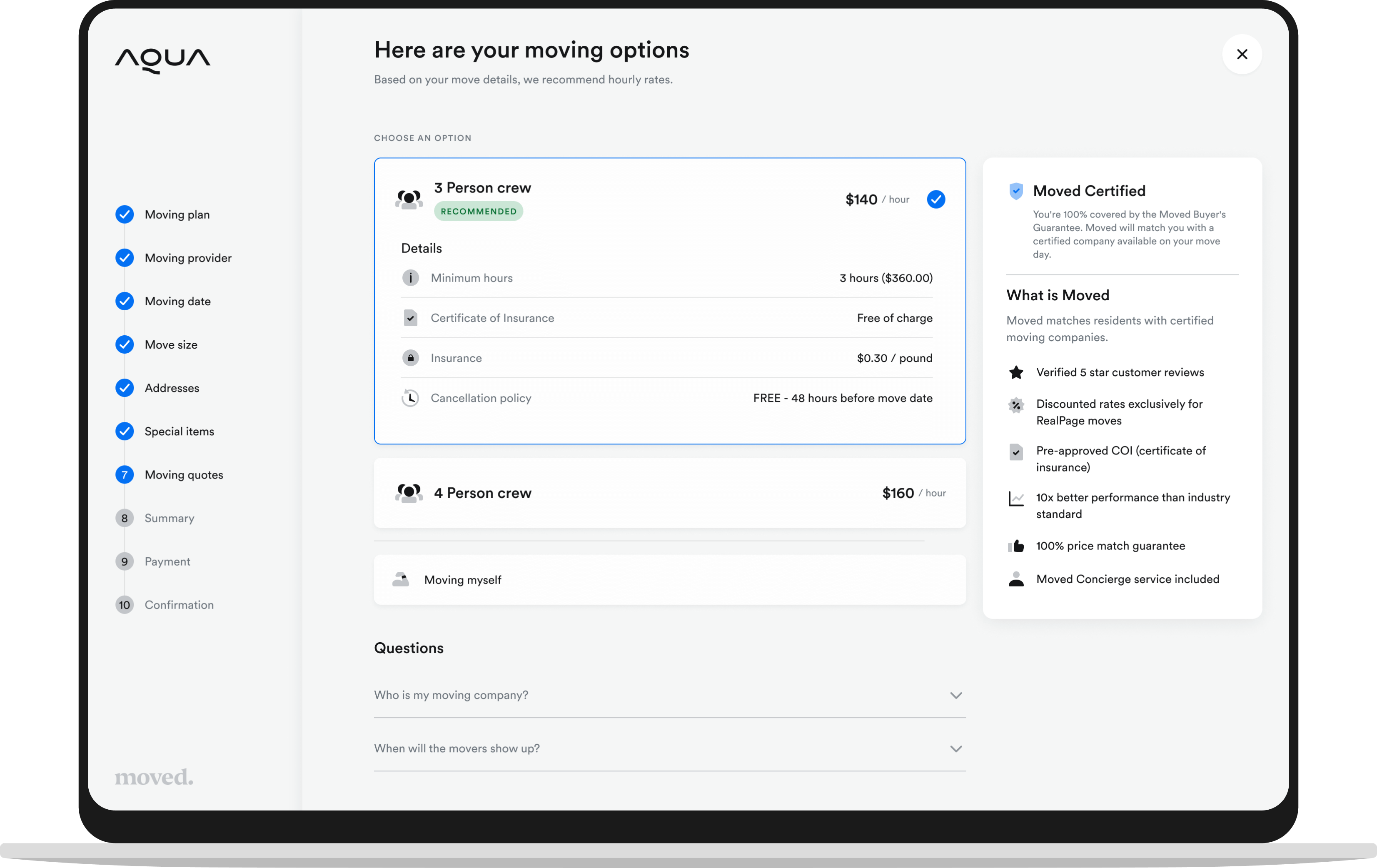Click the Details heading
Screen dimensions: 1377x868
[x=422, y=248]
